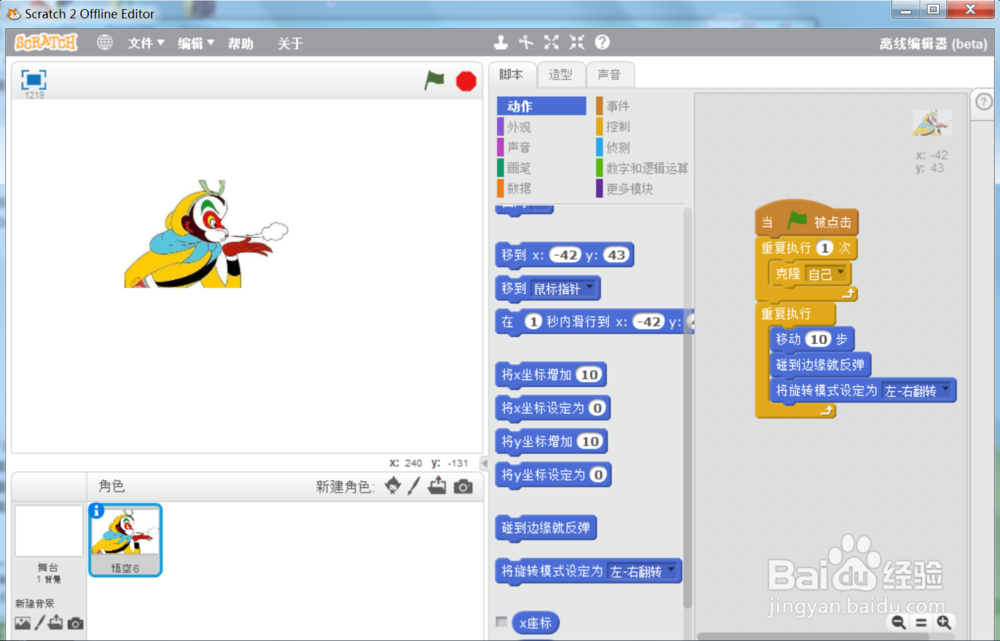Select the 数据 block category

541,188
